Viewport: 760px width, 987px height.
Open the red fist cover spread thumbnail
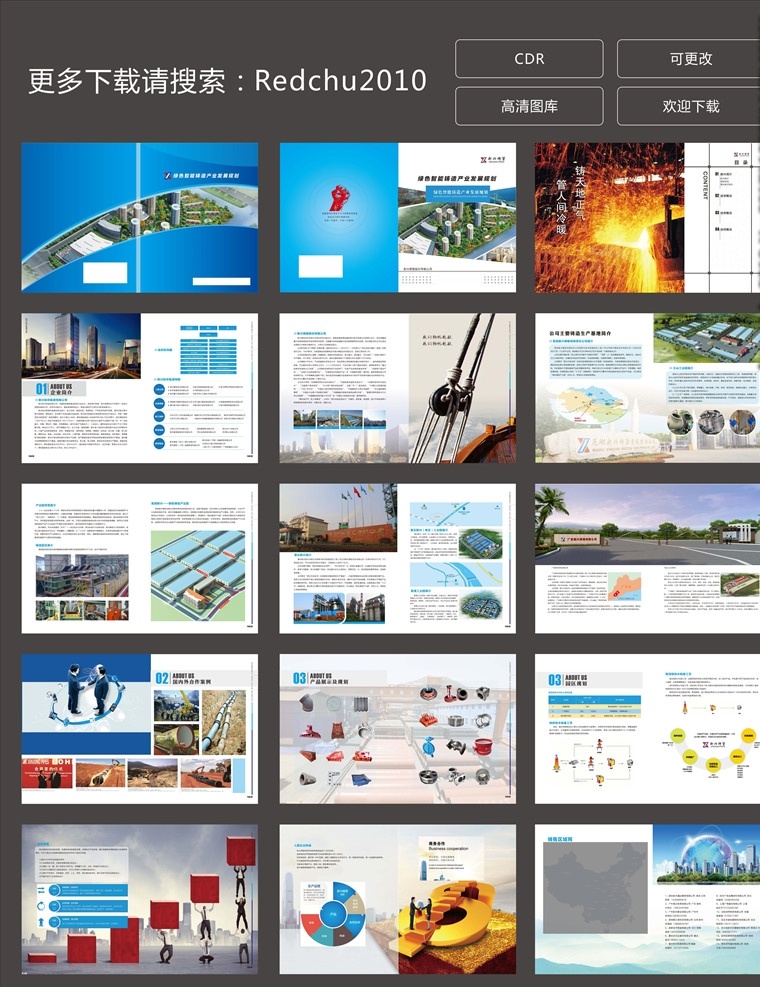click(x=397, y=217)
